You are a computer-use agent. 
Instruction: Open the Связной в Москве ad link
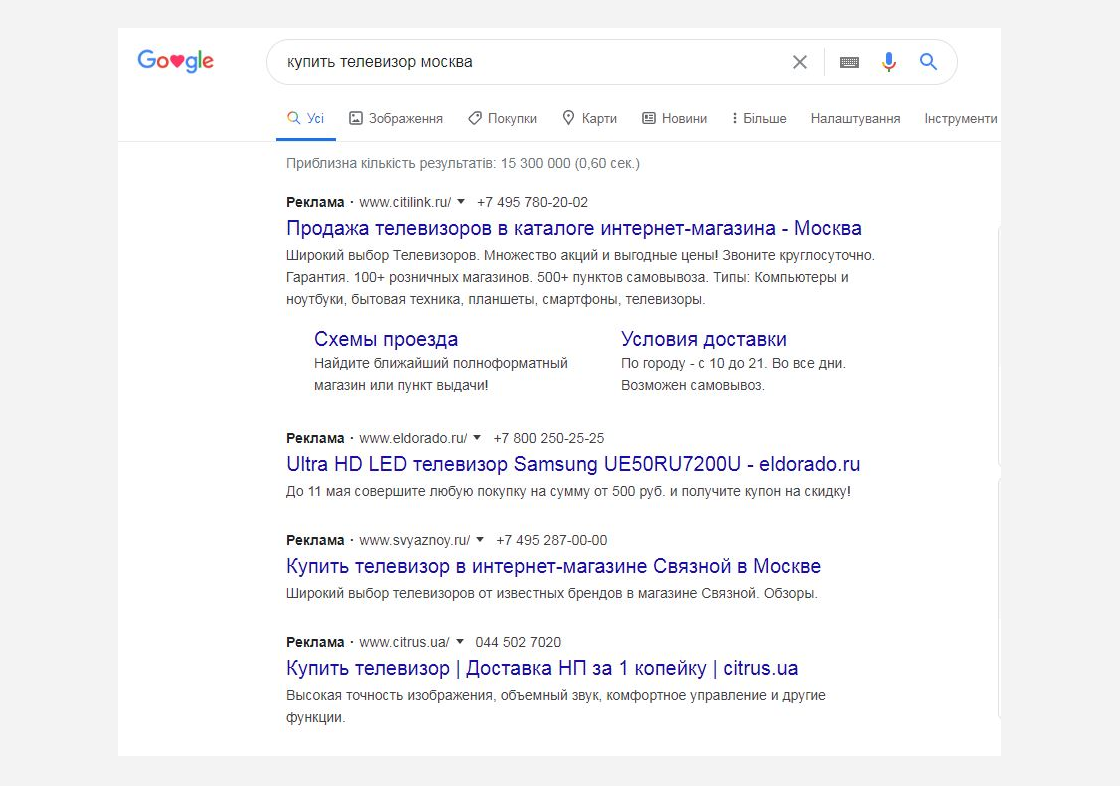[554, 566]
